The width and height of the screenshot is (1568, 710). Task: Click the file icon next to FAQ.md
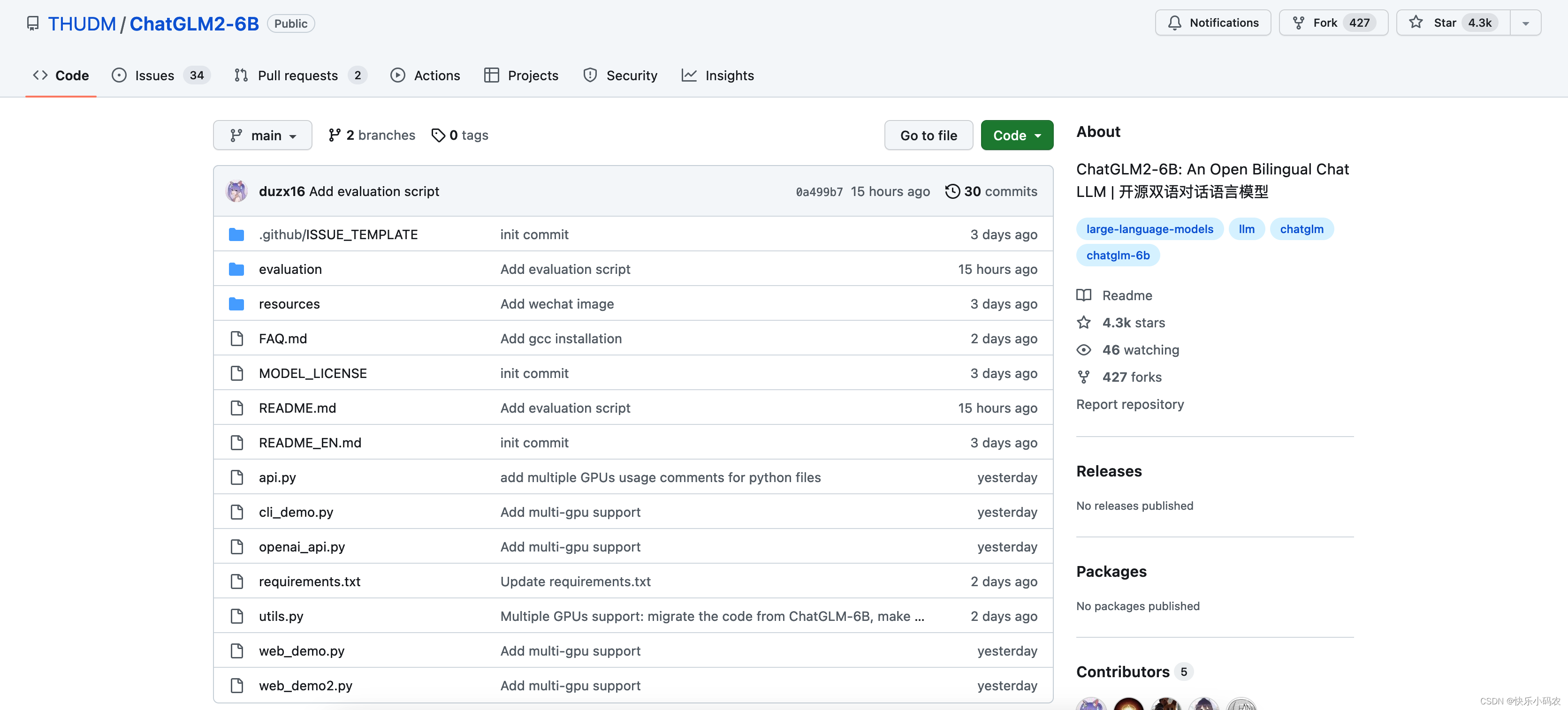tap(237, 339)
